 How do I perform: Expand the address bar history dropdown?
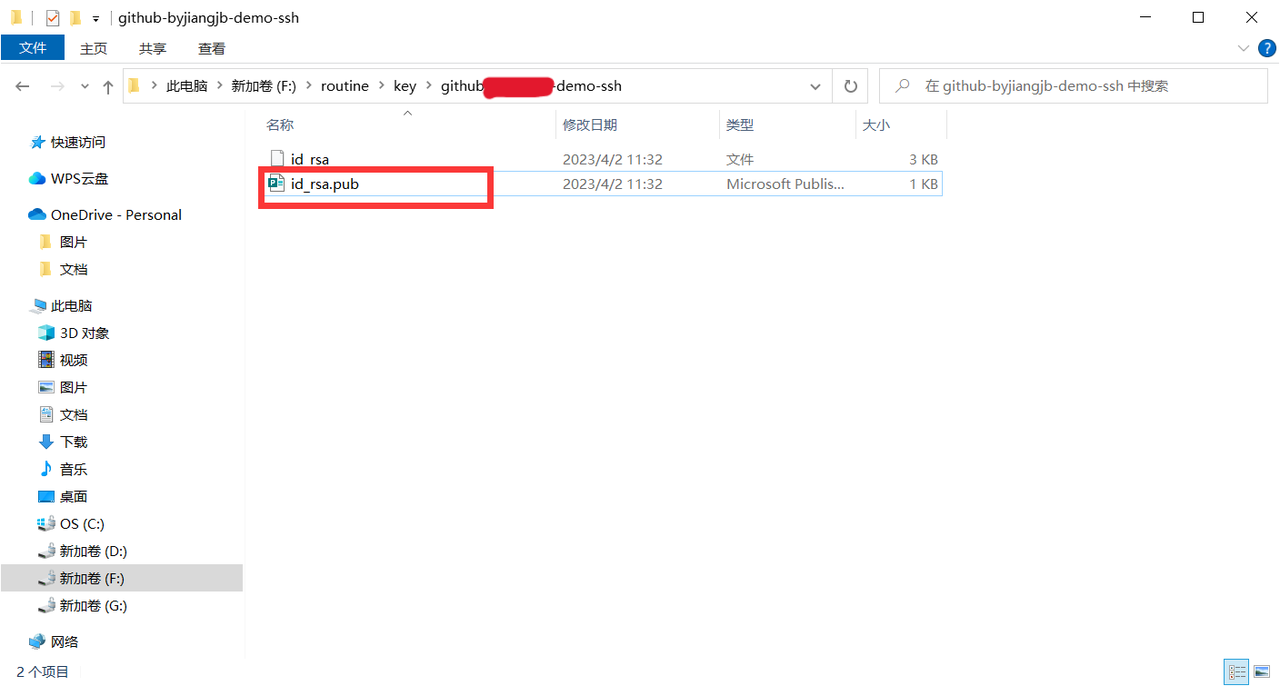tap(814, 86)
